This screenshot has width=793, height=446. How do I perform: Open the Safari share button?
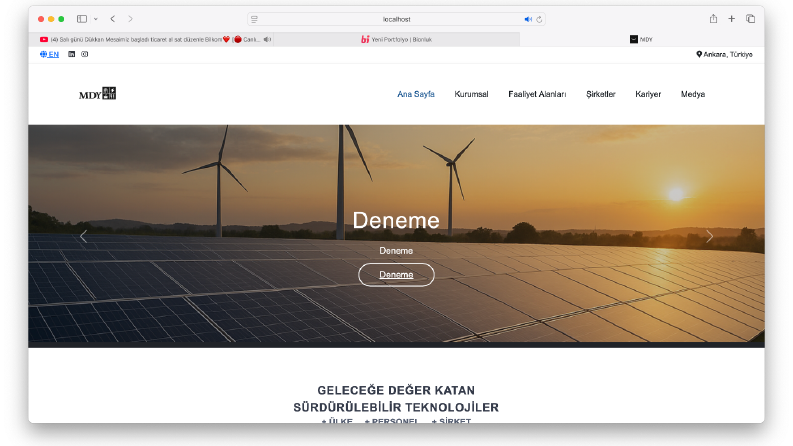[713, 19]
